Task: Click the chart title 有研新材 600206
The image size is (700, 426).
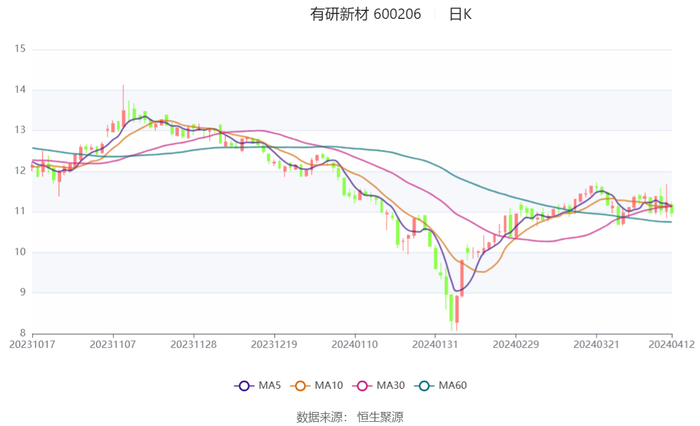Action: pyautogui.click(x=366, y=14)
